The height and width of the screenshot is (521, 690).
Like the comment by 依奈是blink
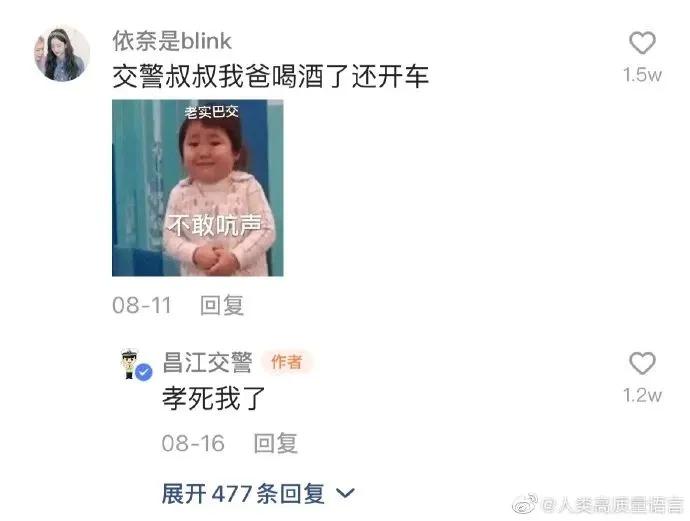tap(642, 43)
